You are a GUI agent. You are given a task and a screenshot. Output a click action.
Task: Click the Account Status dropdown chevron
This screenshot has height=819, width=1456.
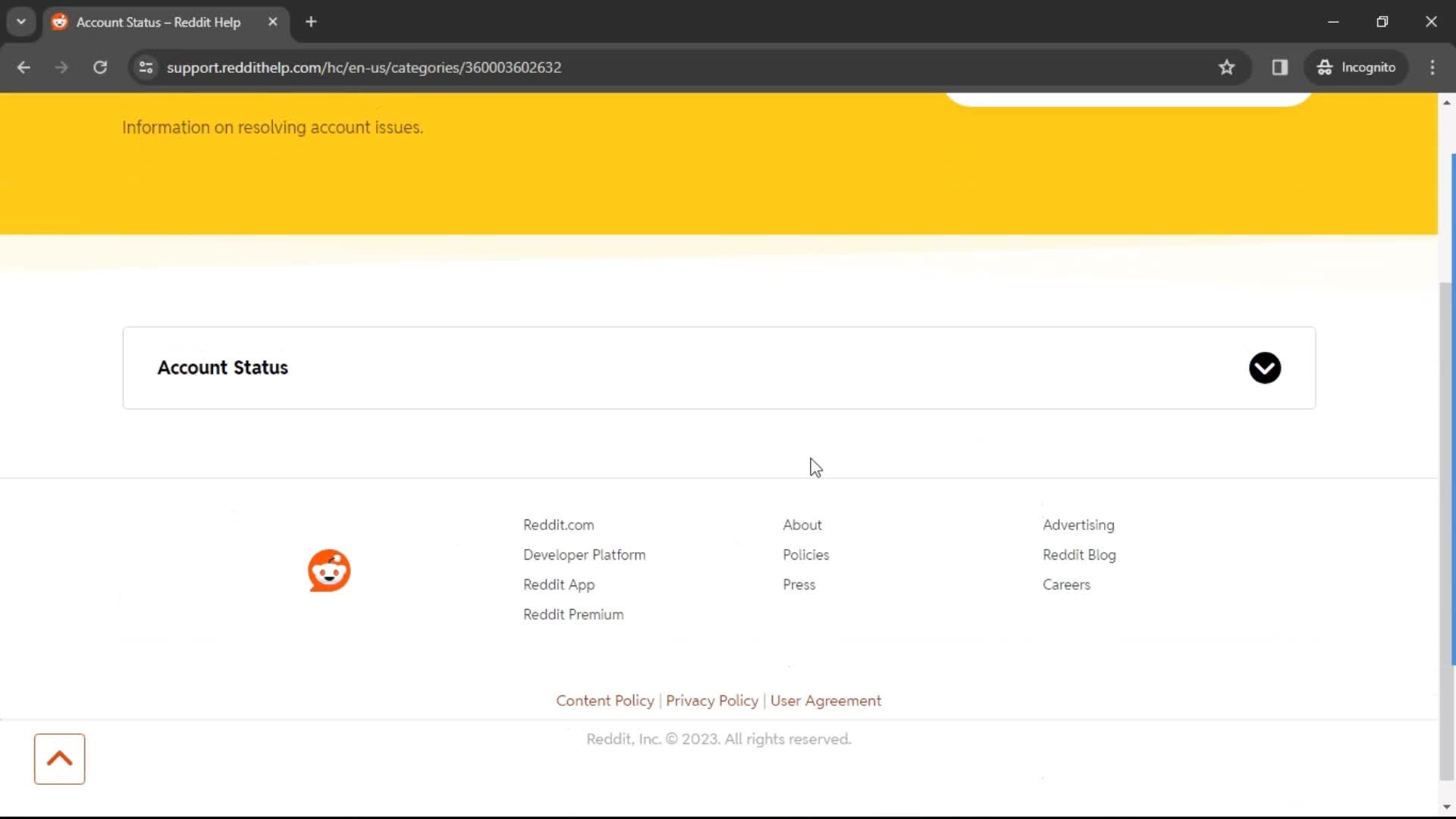1265,367
